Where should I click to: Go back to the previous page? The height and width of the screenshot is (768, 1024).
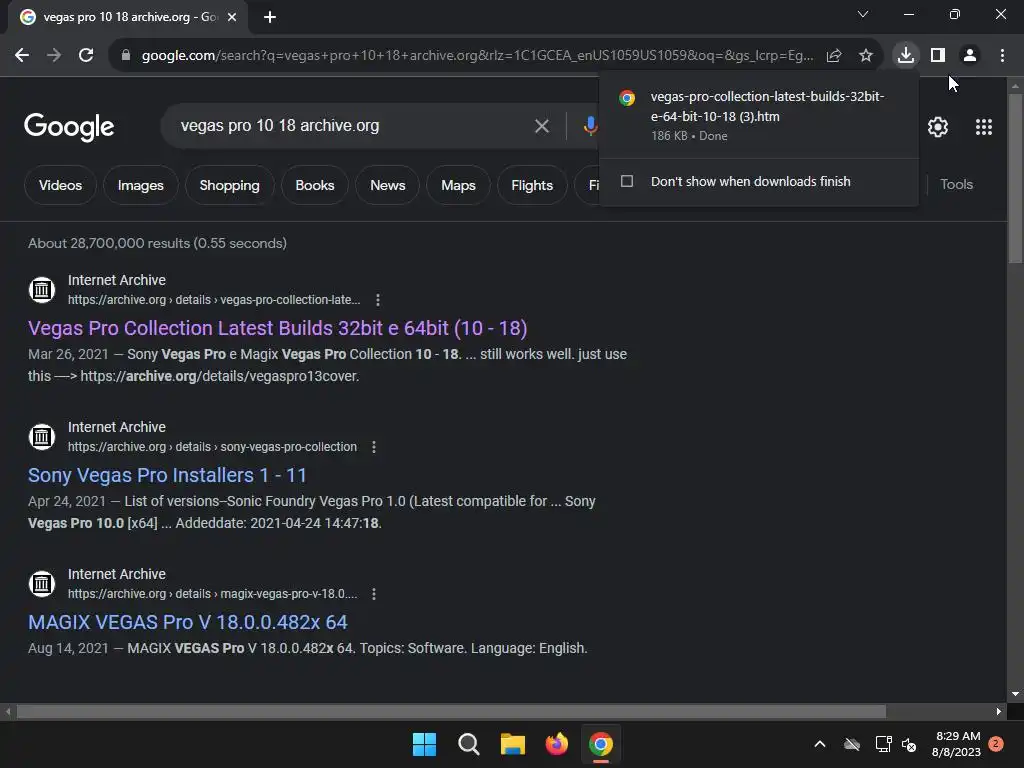tap(22, 56)
